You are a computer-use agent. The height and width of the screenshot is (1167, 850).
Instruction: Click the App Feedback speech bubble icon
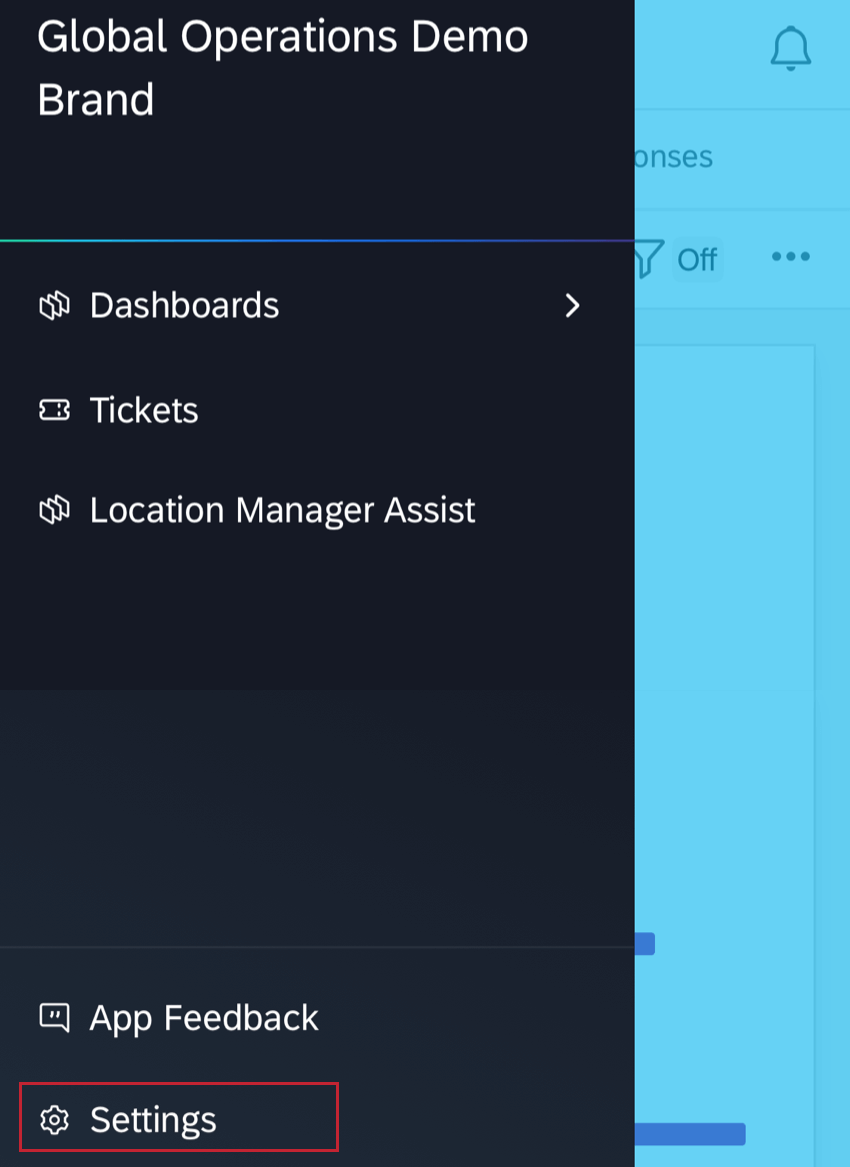pos(56,1018)
